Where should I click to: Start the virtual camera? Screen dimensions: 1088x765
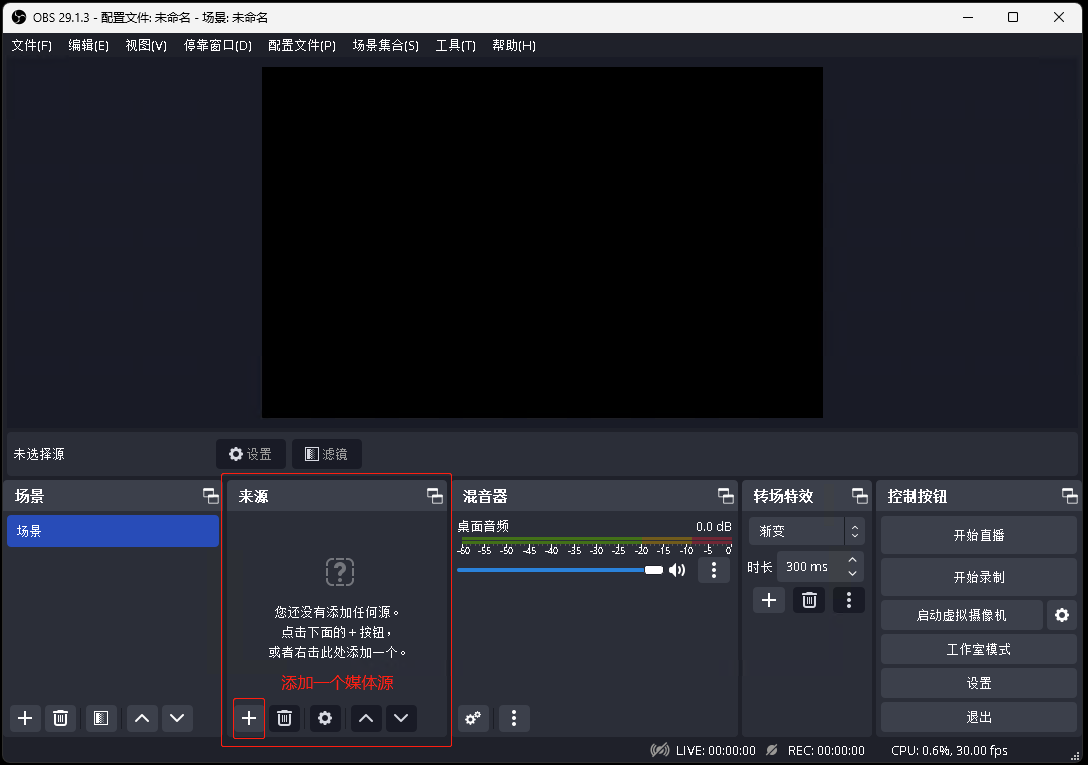961,615
